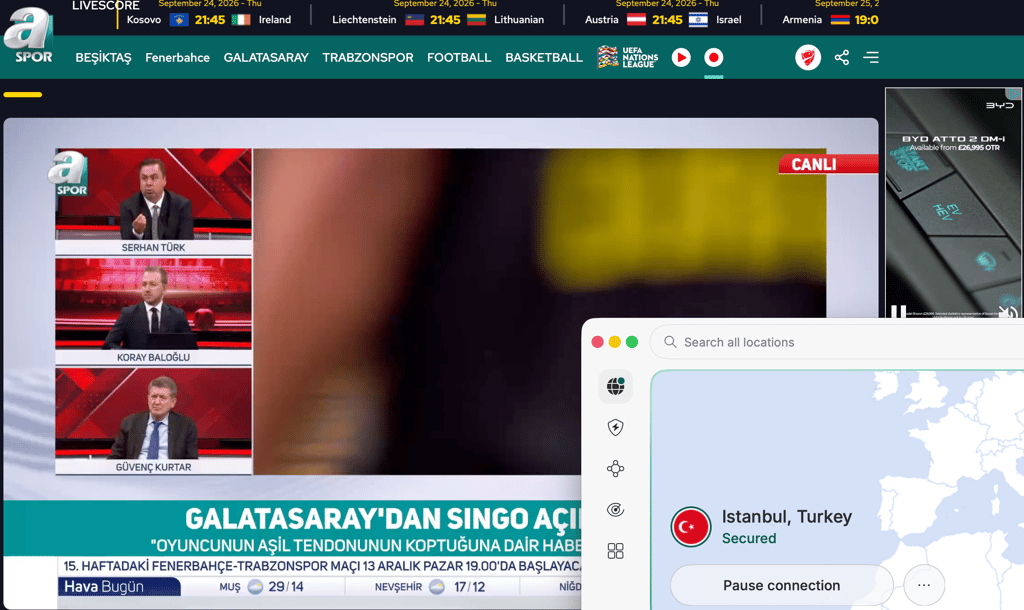Click the share icon in the navbar
The height and width of the screenshot is (610, 1024).
pos(842,57)
